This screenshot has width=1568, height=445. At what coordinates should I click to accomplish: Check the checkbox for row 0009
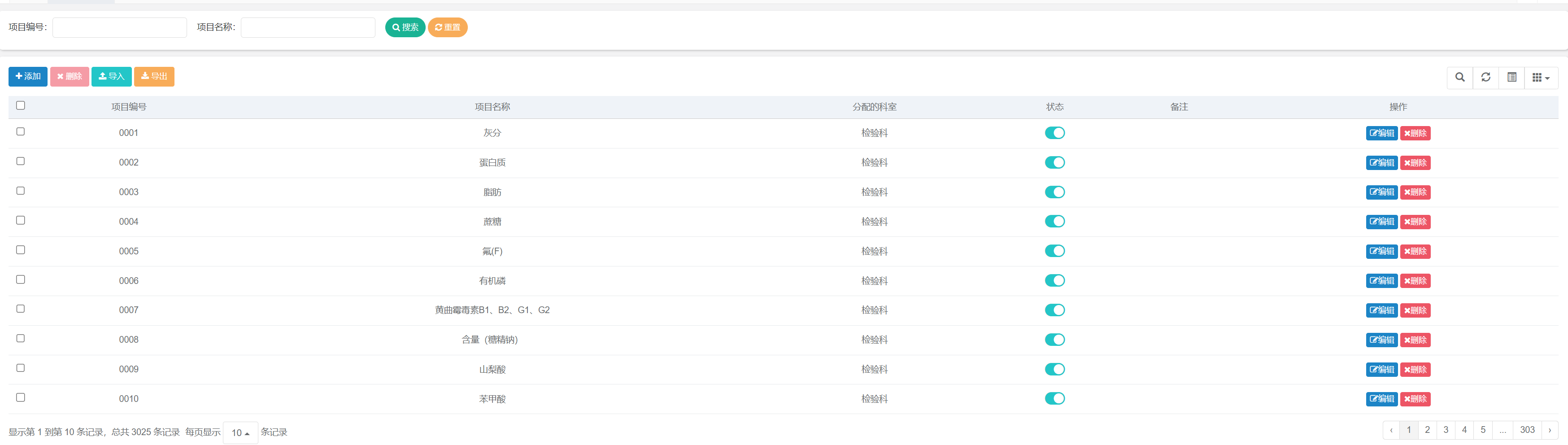21,368
